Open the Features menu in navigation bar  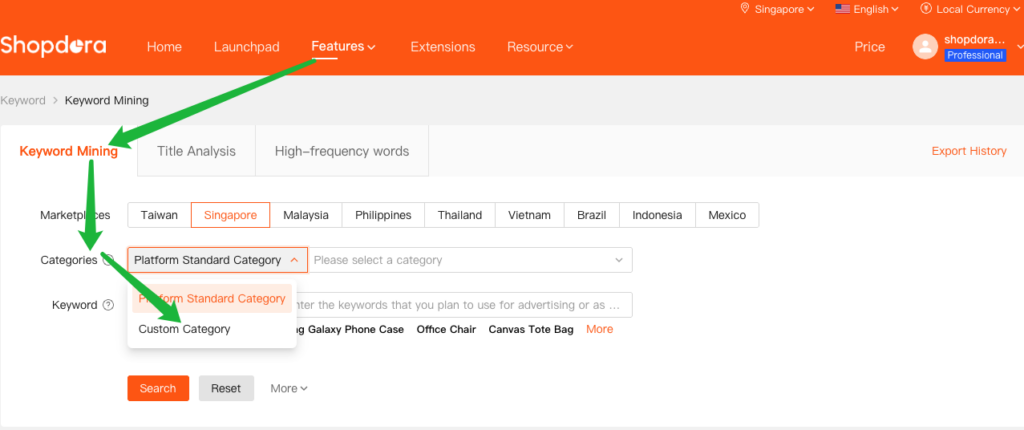pyautogui.click(x=343, y=46)
